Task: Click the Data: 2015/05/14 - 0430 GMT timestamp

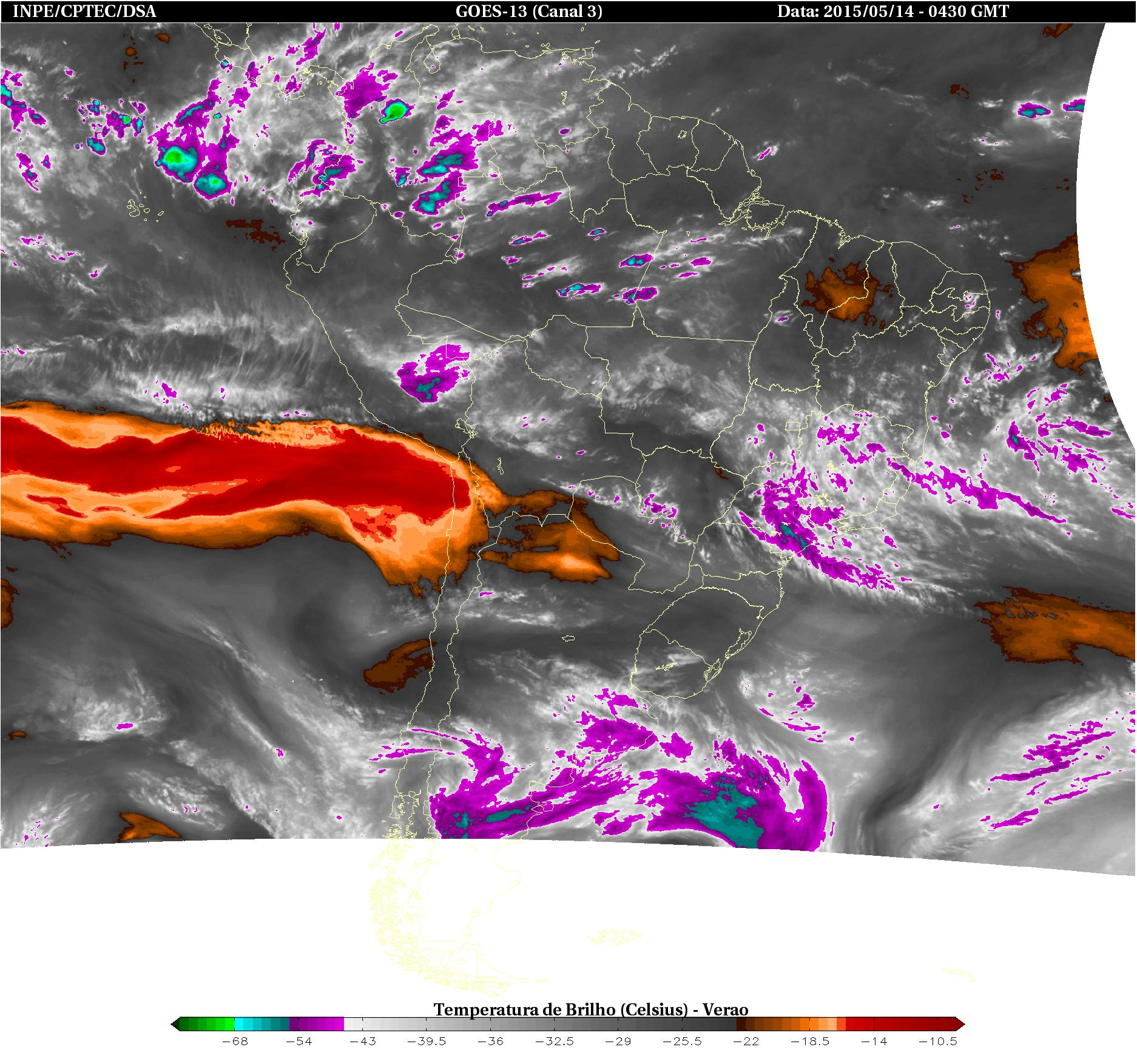Action: point(893,12)
